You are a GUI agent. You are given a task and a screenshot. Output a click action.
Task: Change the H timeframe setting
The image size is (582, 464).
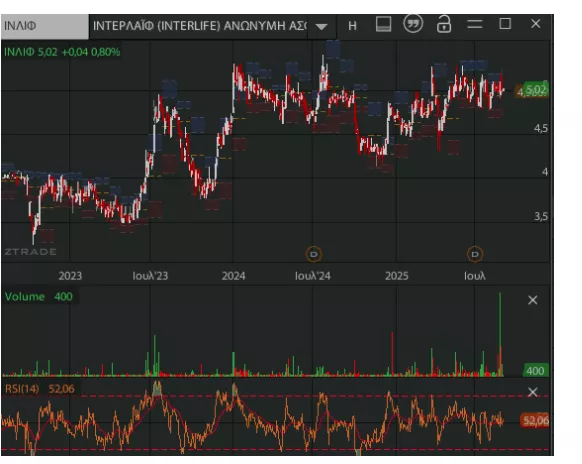click(352, 26)
